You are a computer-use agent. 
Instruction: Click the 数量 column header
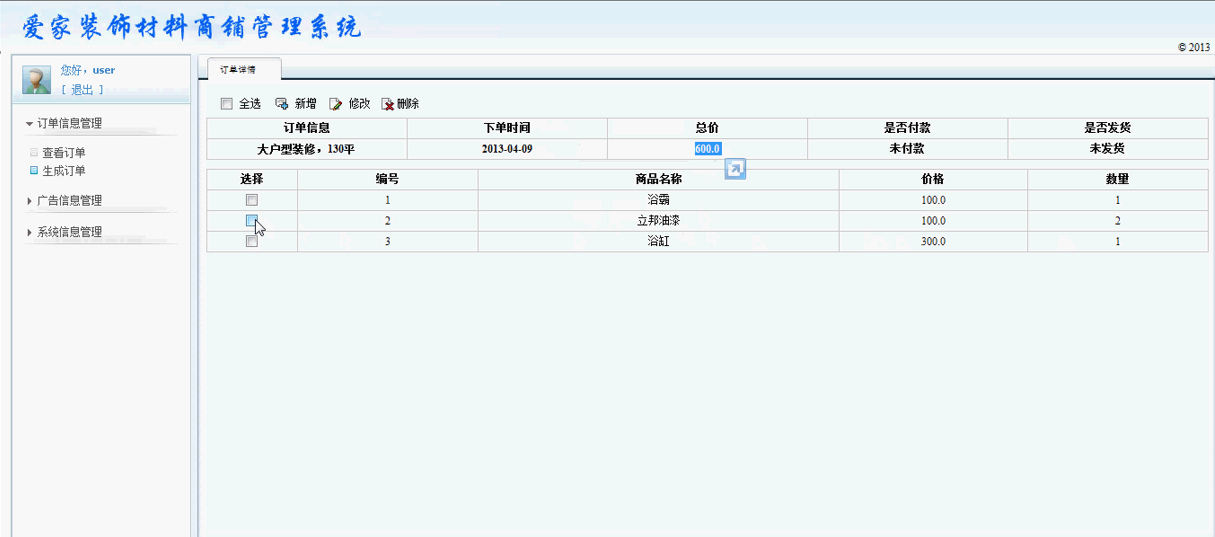(1117, 179)
